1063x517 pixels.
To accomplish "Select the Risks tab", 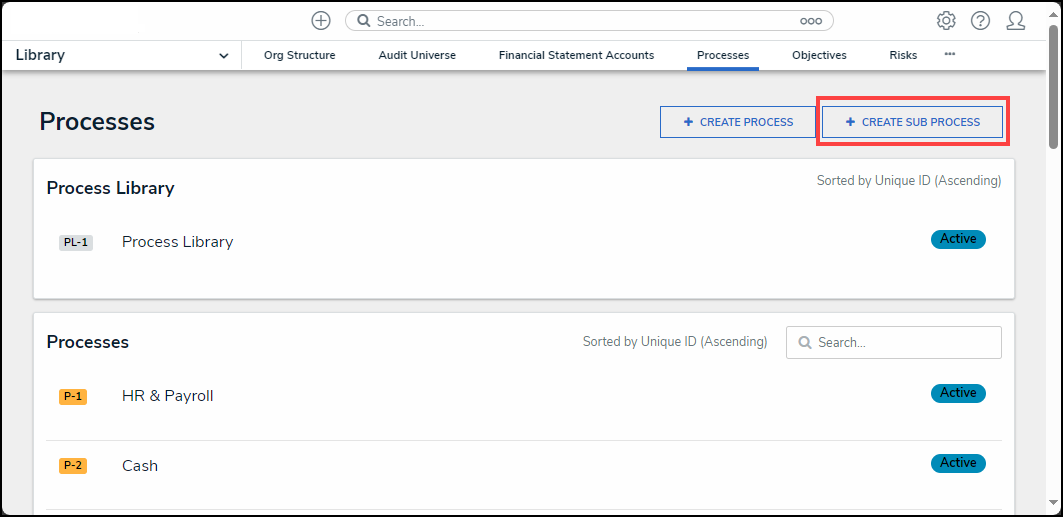I will pos(902,56).
